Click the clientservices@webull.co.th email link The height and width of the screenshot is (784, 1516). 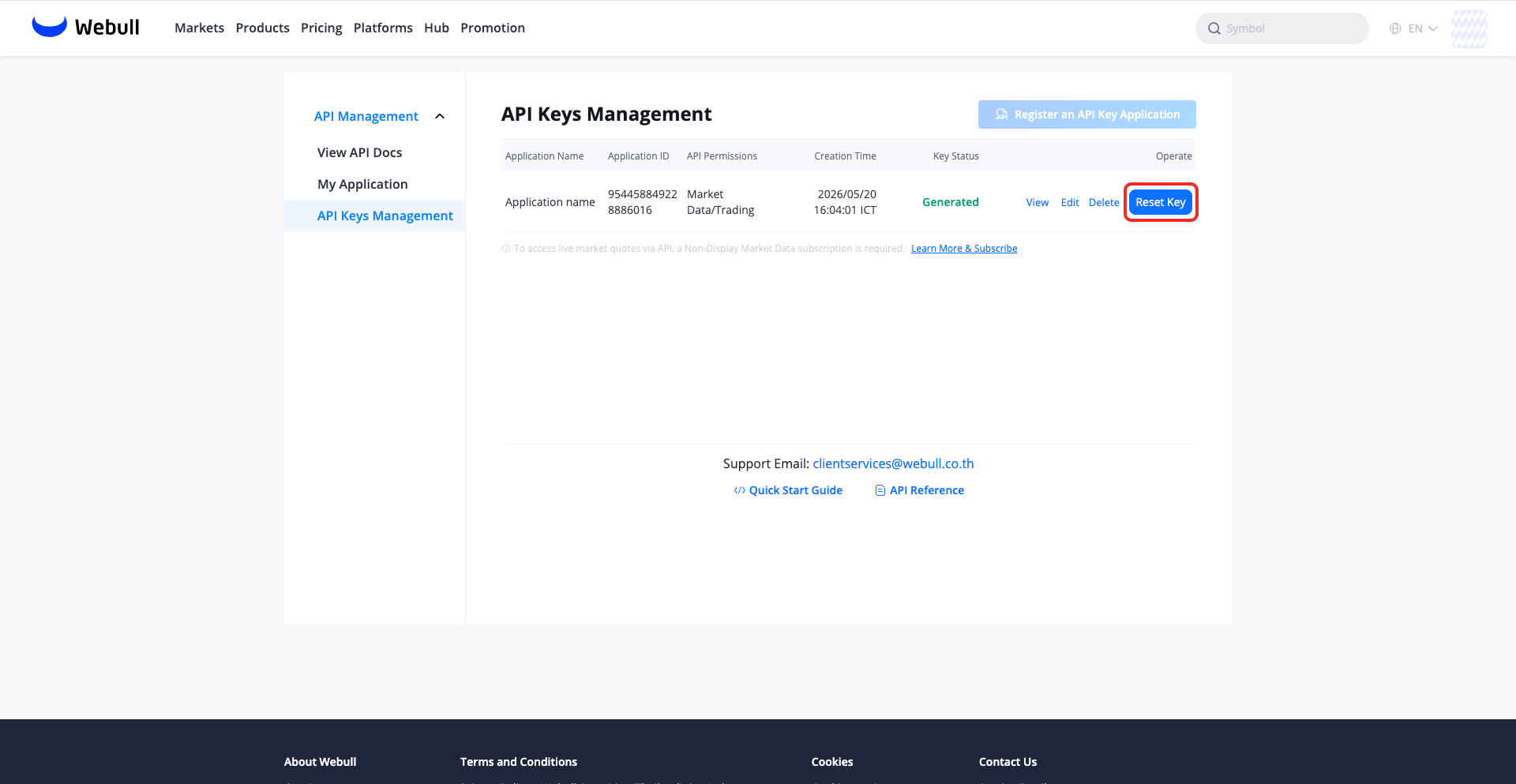(893, 463)
